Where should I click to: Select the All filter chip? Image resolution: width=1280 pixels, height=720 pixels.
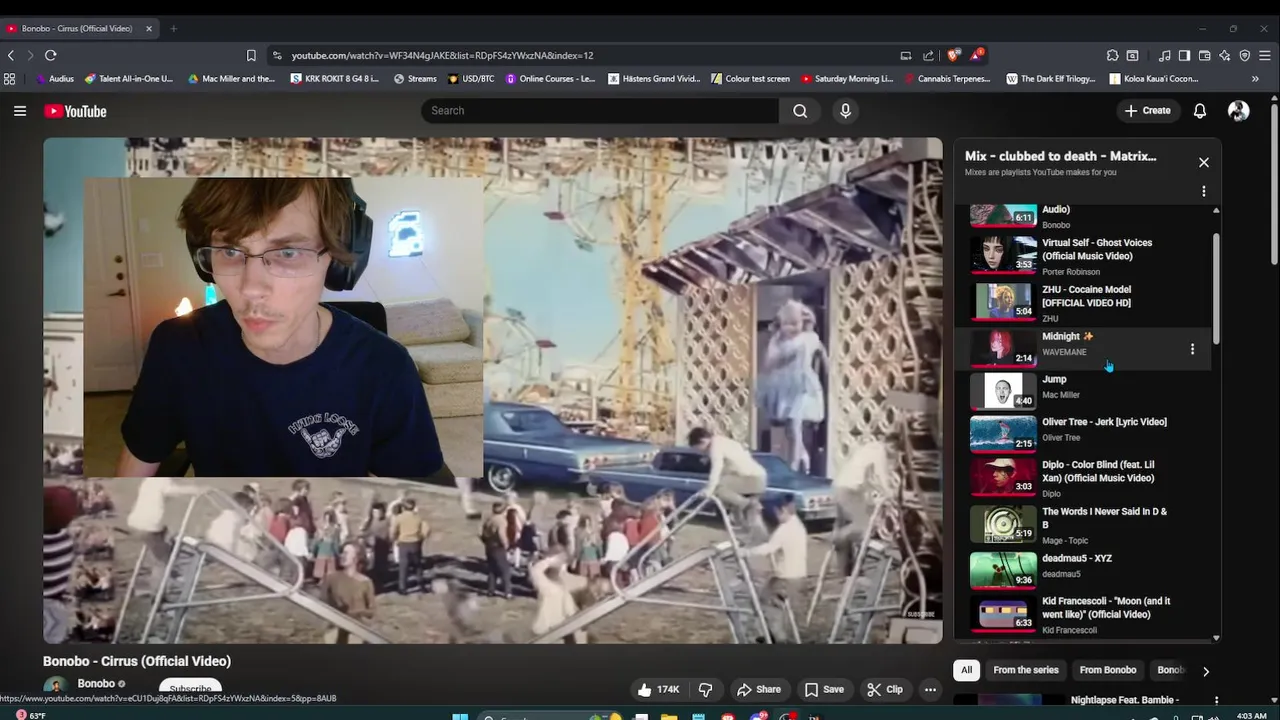[966, 670]
